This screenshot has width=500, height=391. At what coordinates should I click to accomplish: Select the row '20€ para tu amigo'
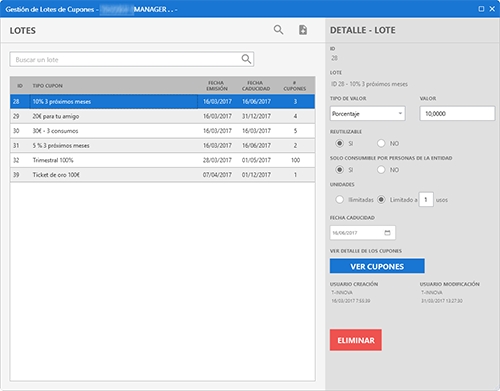[x=162, y=116]
